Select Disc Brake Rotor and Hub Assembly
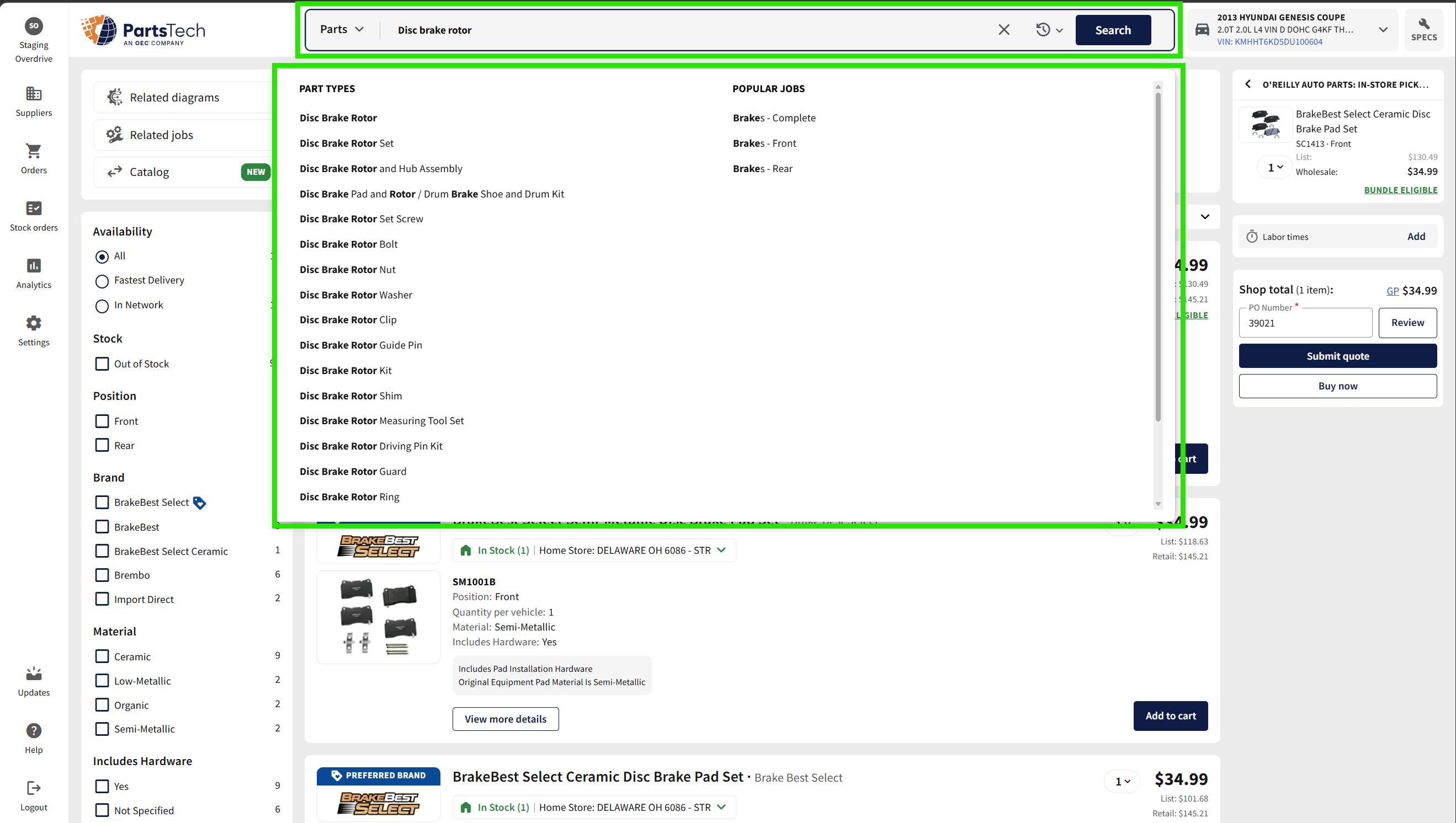The image size is (1456, 823). 381,168
